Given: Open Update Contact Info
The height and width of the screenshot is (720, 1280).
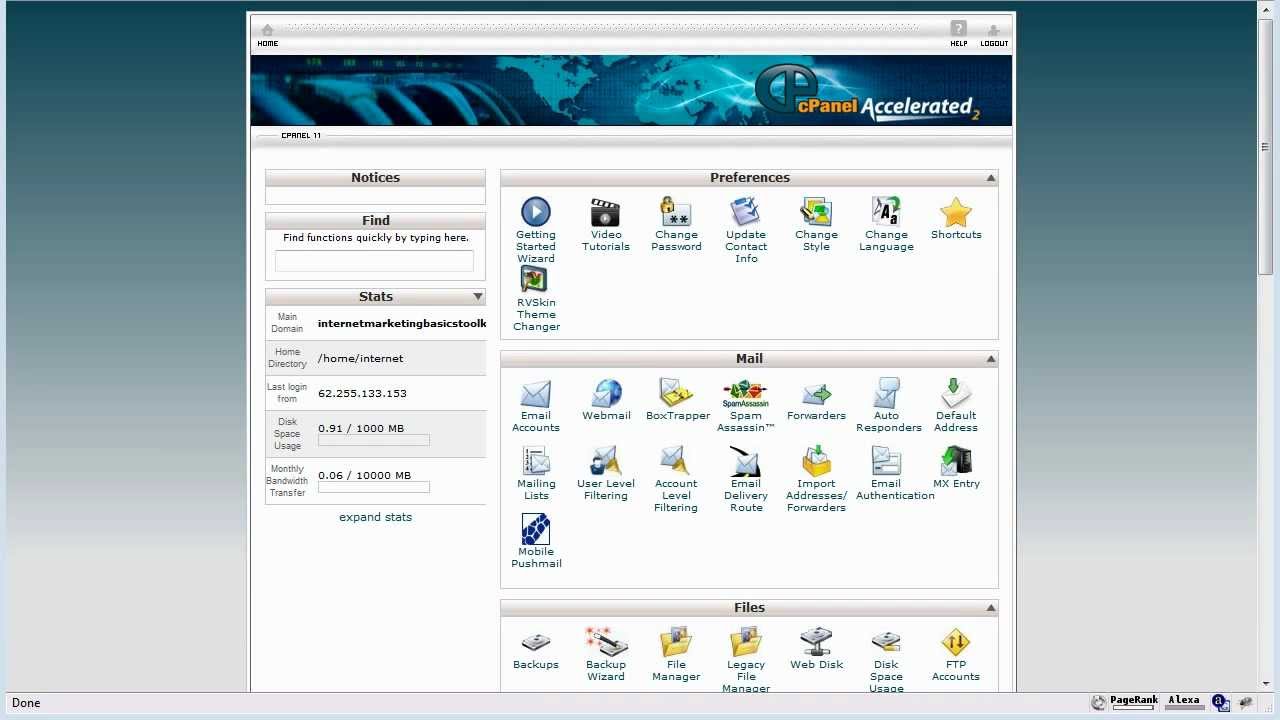Looking at the screenshot, I should 746,229.
